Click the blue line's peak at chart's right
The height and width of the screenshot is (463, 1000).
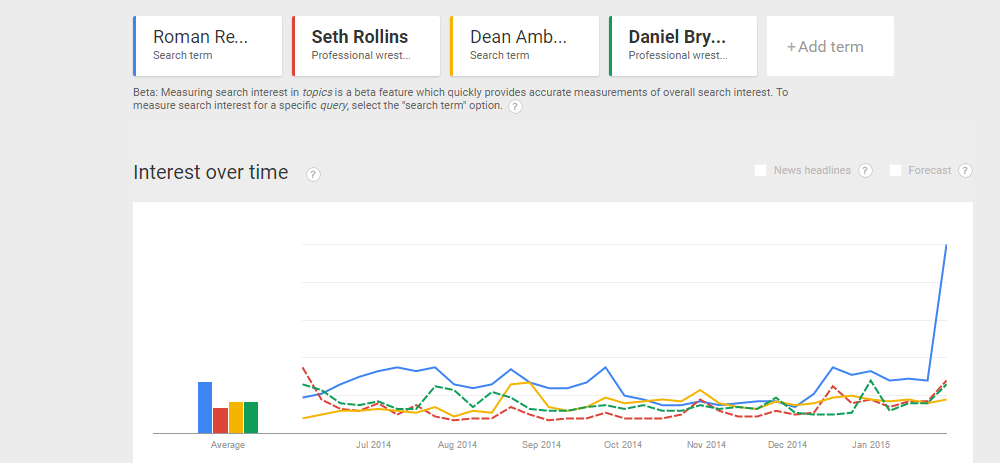(946, 245)
